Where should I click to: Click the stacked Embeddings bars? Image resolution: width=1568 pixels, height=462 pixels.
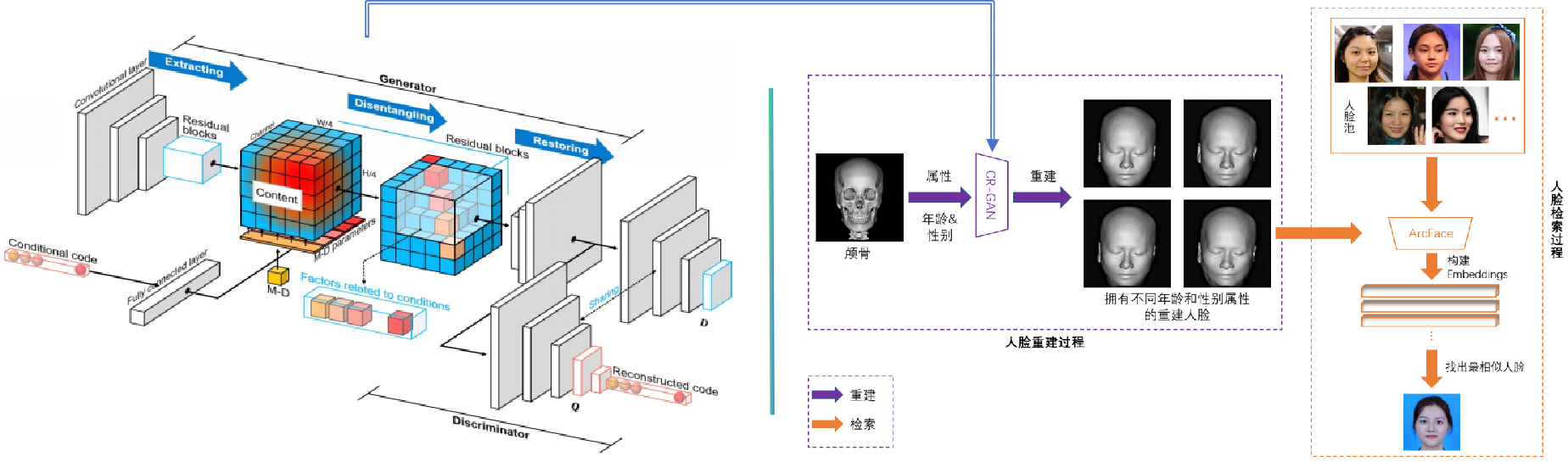click(x=1430, y=306)
